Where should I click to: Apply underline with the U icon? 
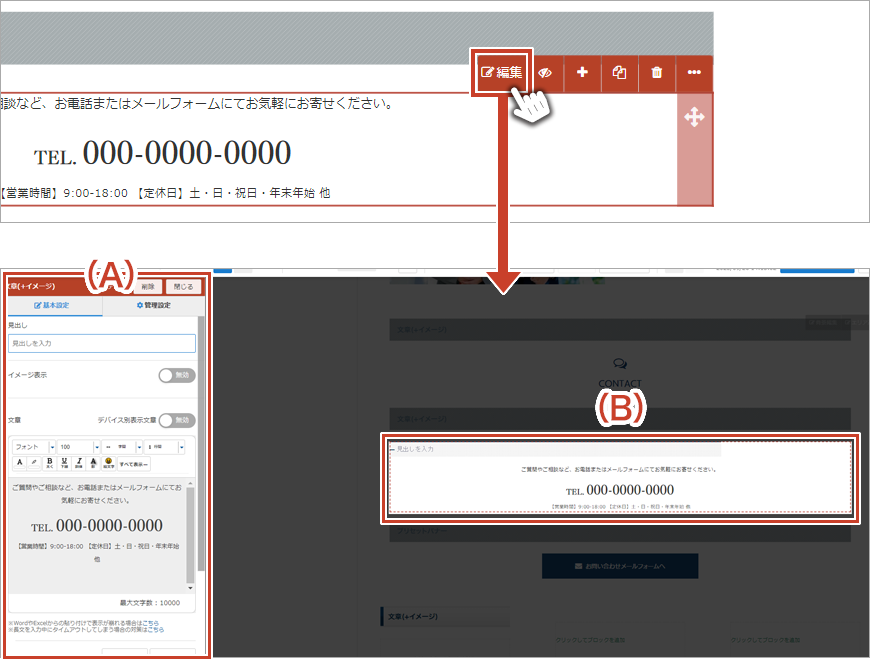pyautogui.click(x=64, y=463)
